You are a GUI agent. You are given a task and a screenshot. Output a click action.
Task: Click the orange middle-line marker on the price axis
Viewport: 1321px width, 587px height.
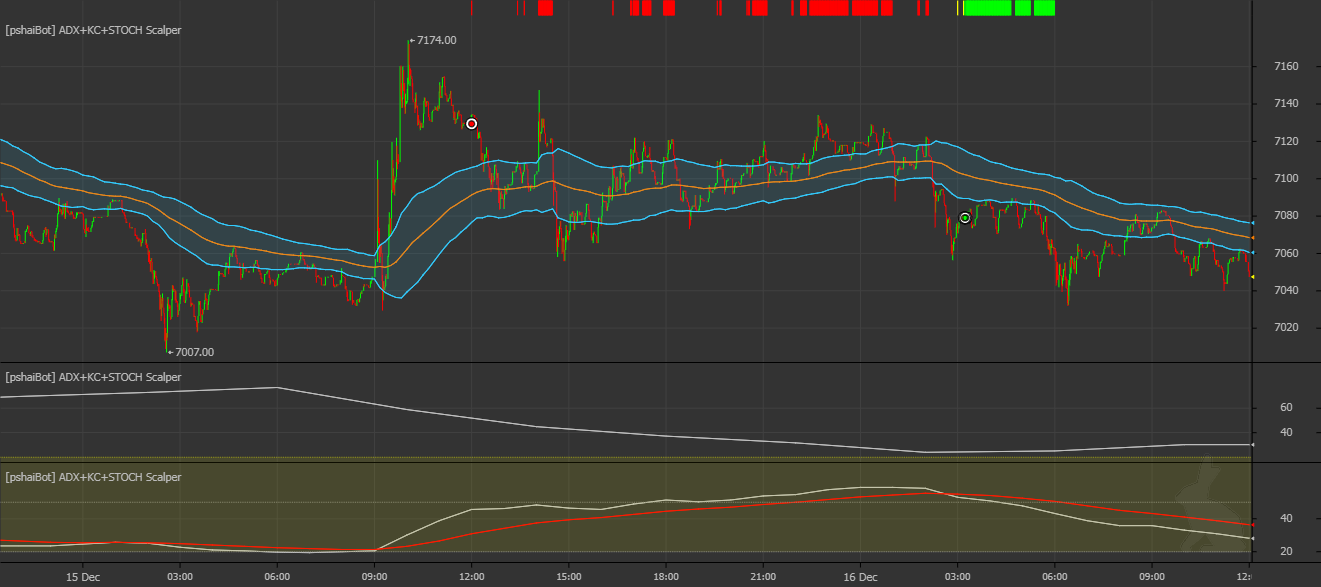click(1254, 238)
